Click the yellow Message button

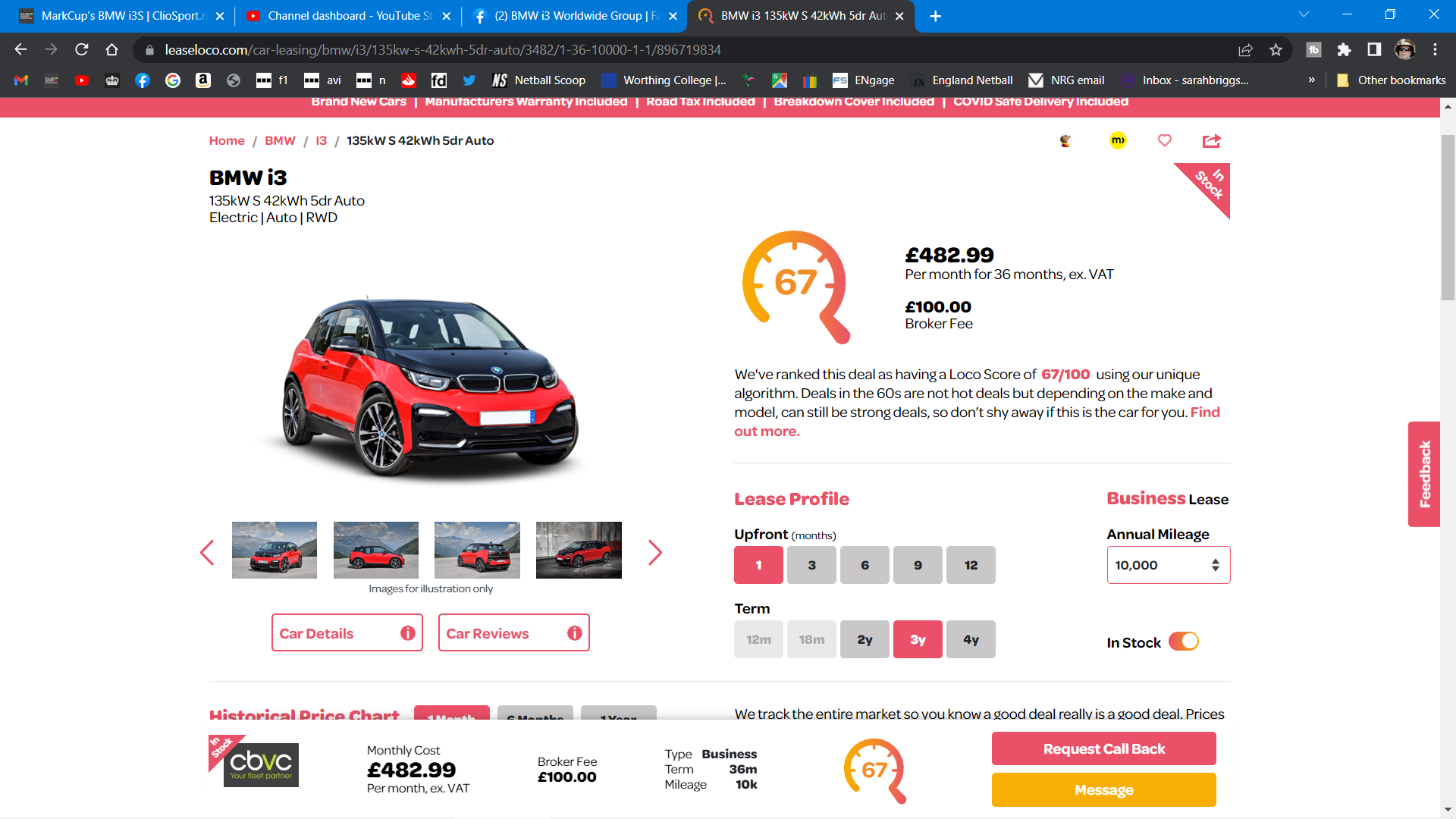tap(1103, 789)
